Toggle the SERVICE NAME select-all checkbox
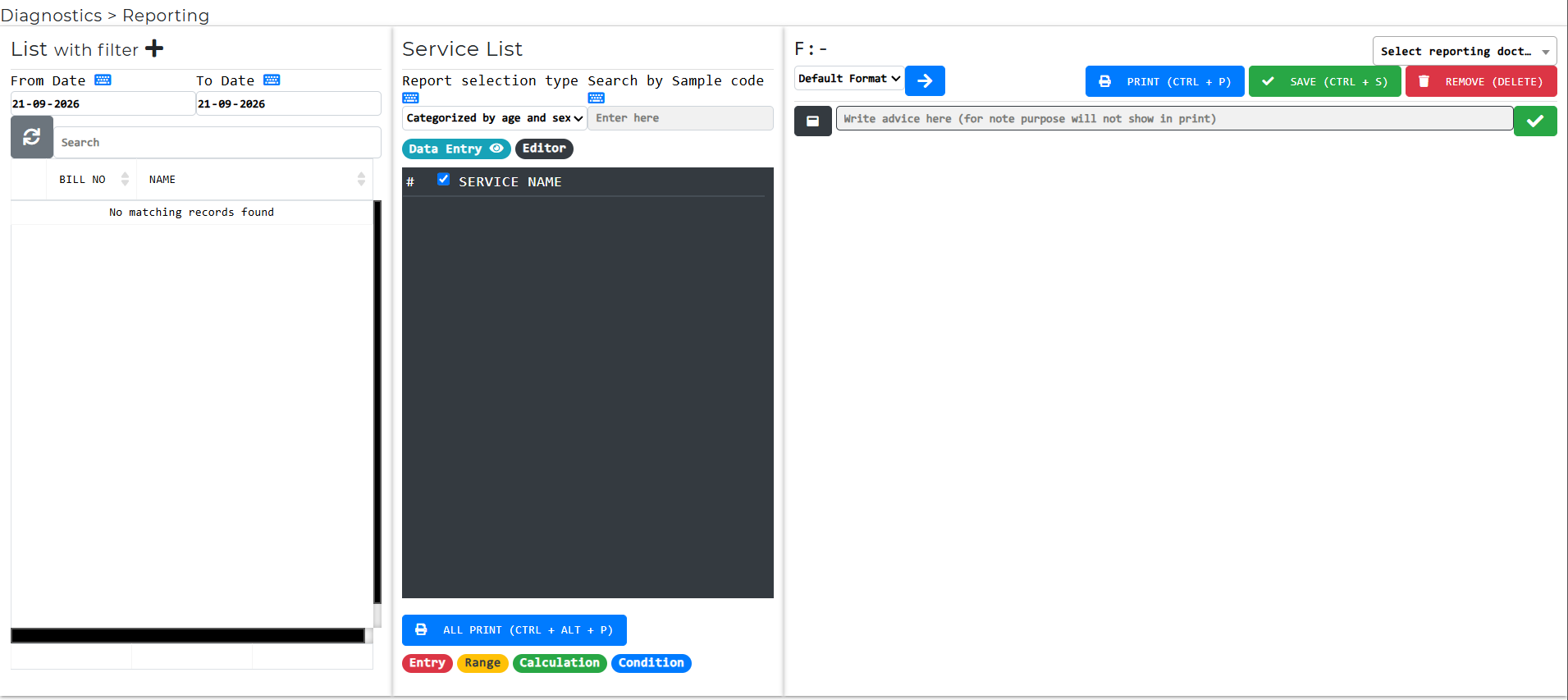The image size is (1568, 700). (443, 179)
